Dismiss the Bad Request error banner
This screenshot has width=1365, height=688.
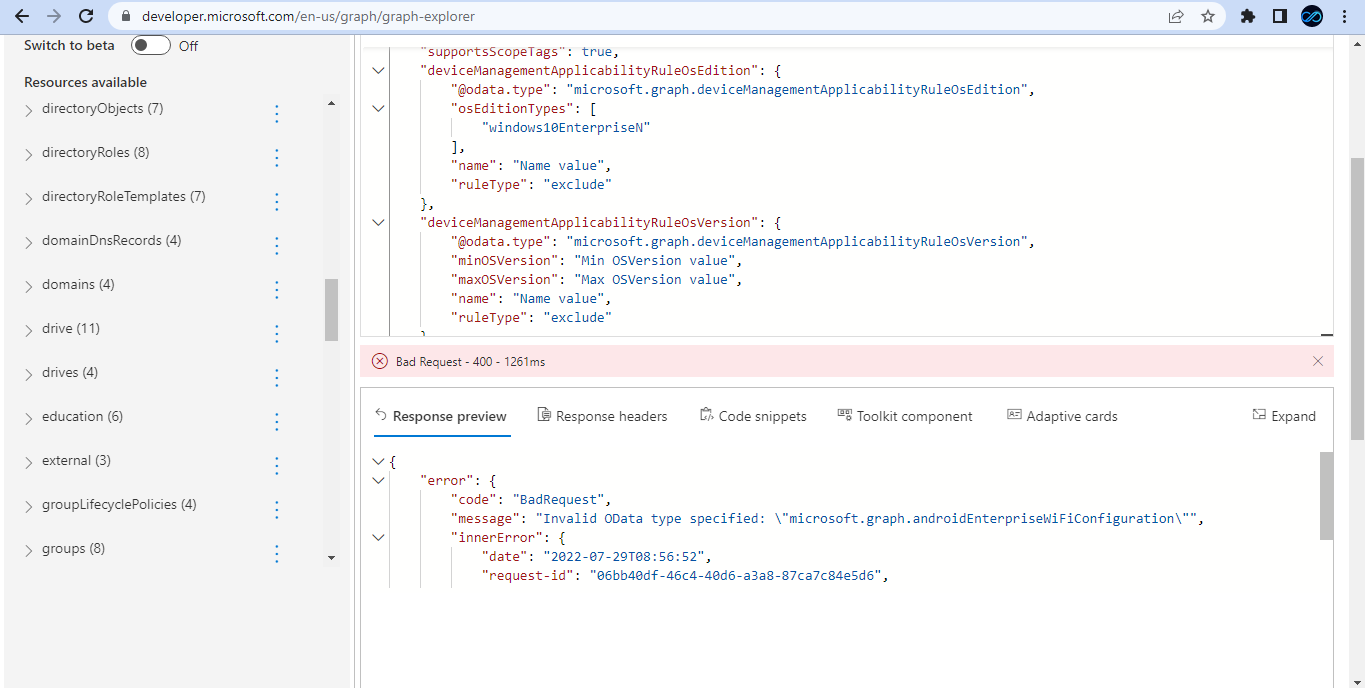[1318, 361]
